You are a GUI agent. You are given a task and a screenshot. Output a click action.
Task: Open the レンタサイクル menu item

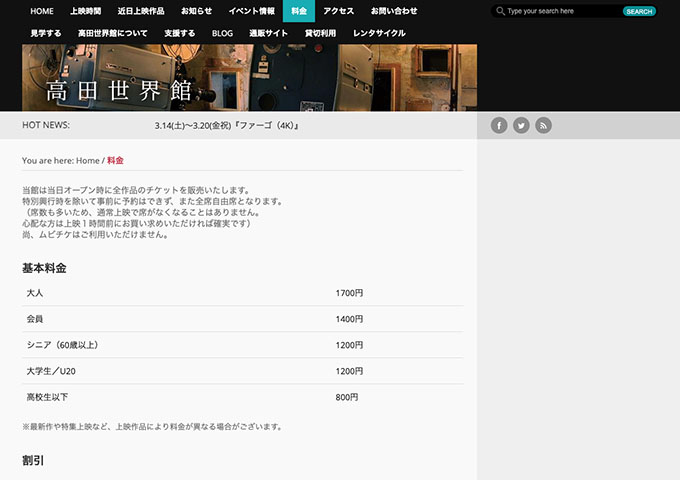tap(379, 33)
